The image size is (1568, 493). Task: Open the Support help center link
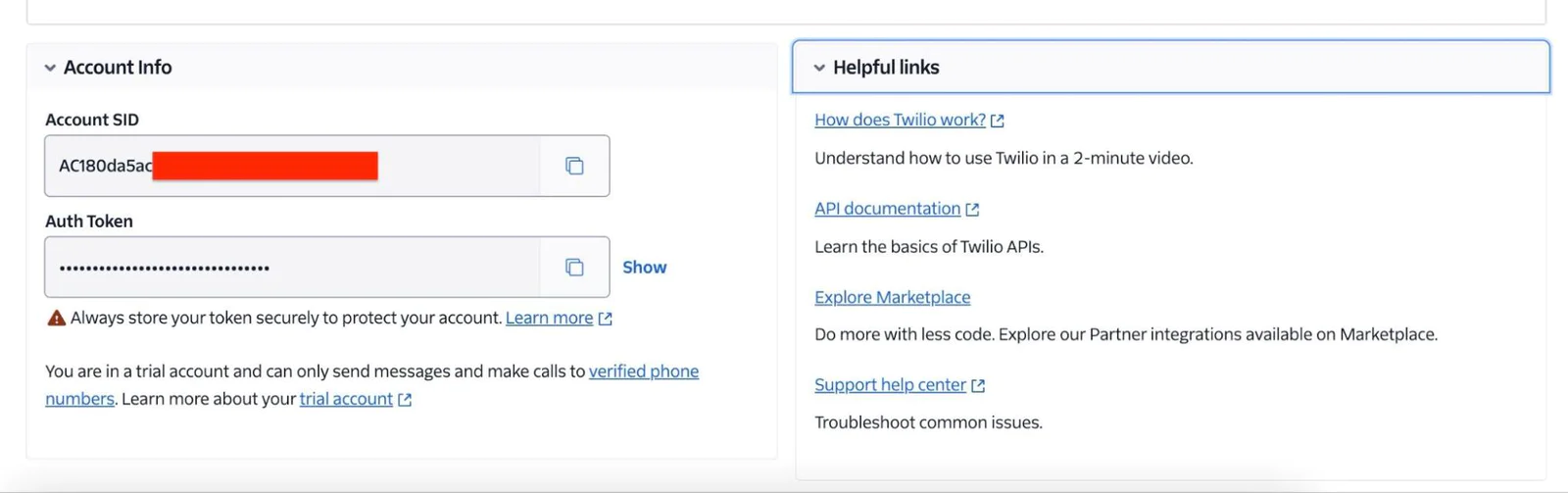(x=890, y=385)
